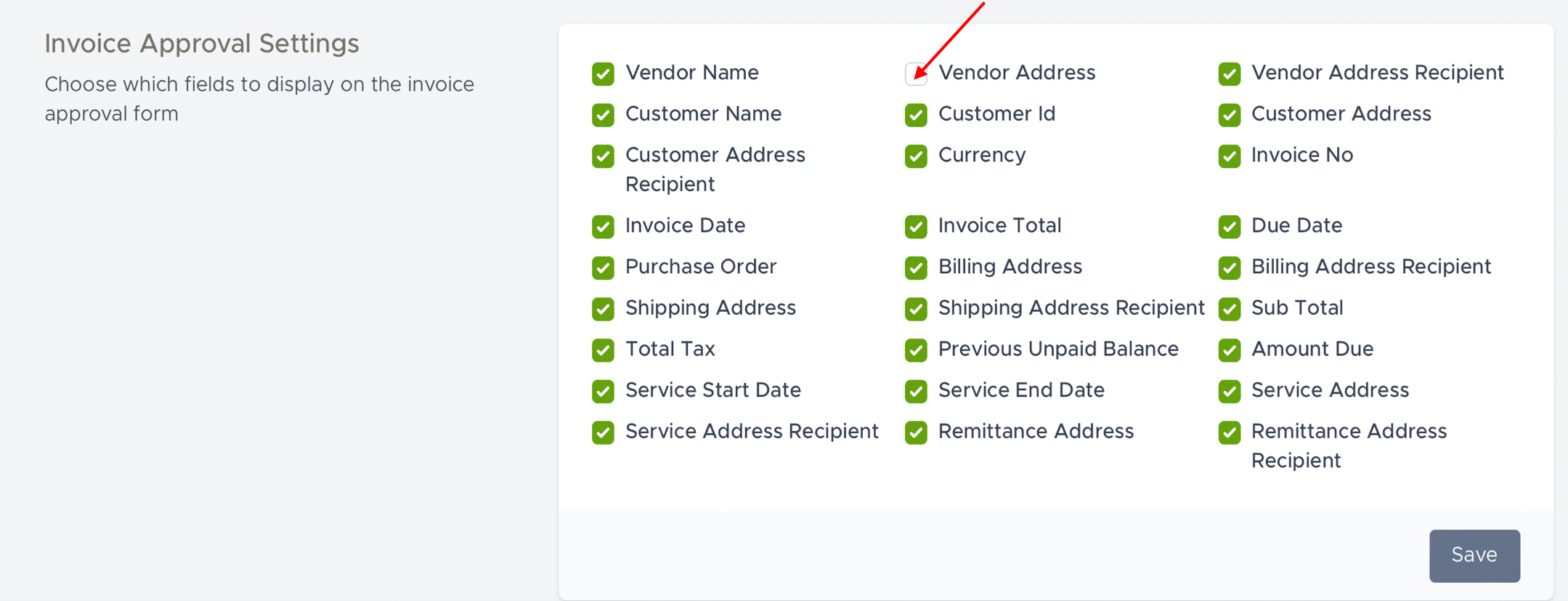Disable Previous Unpaid Balance checkbox
This screenshot has height=601, width=1568.
pos(916,350)
